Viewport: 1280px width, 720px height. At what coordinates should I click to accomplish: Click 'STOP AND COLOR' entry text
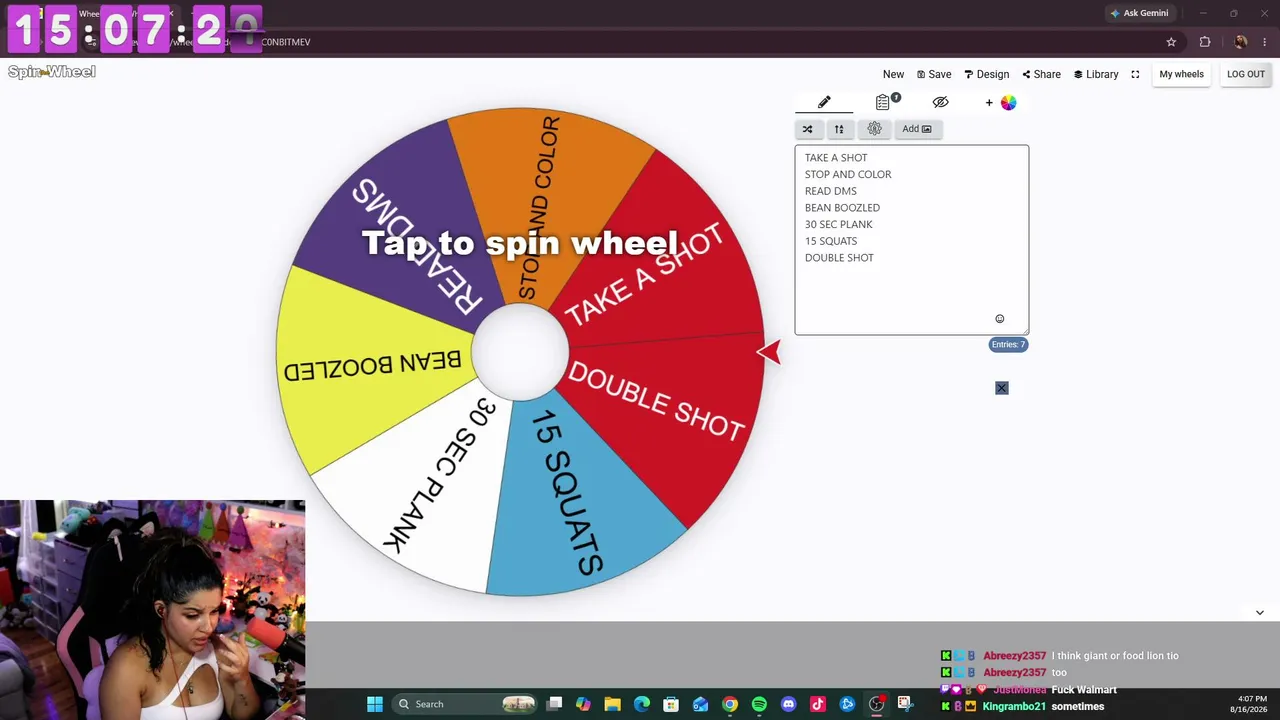848,174
